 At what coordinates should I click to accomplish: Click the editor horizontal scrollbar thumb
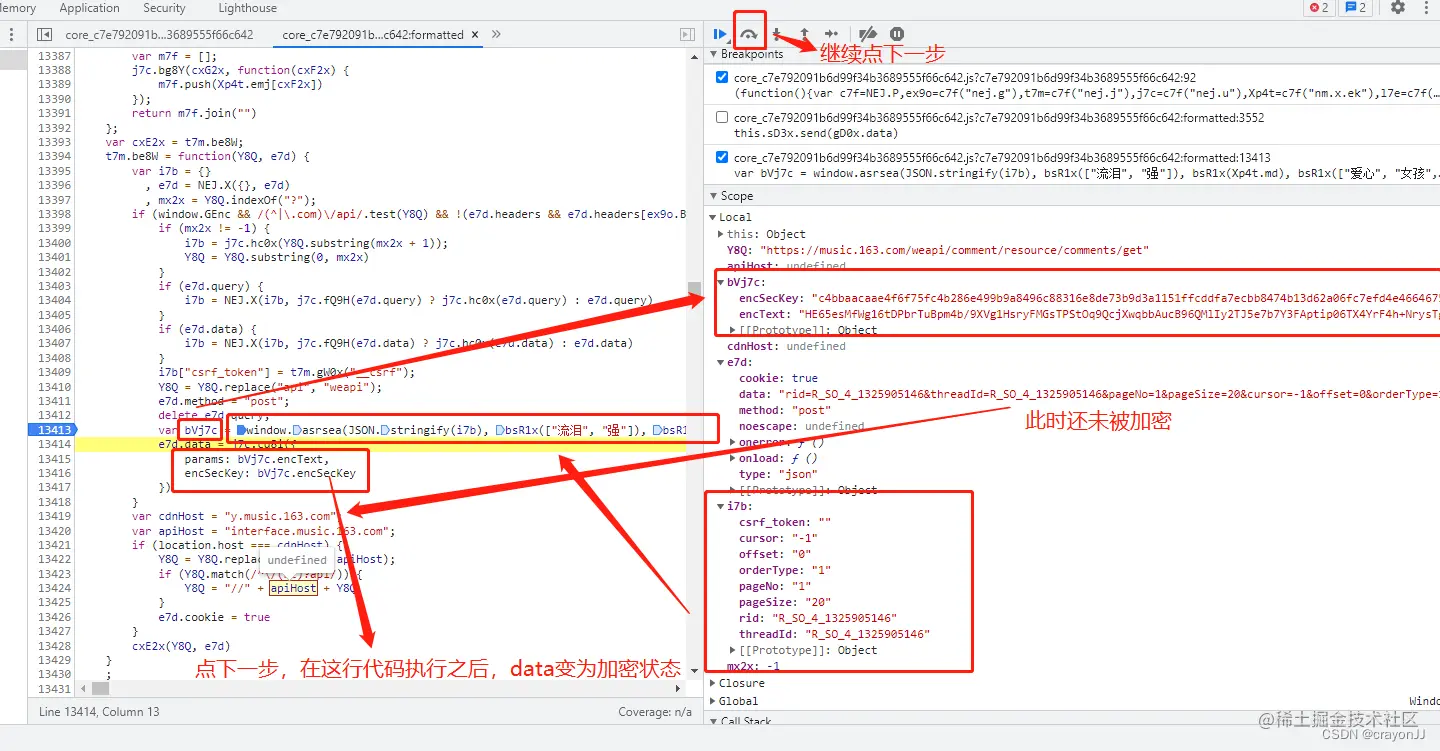pyautogui.click(x=100, y=689)
